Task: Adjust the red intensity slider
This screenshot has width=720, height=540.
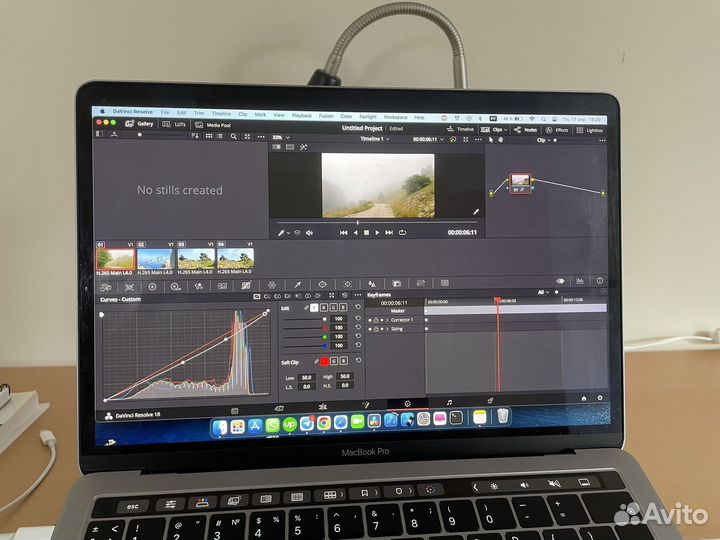Action: click(305, 328)
